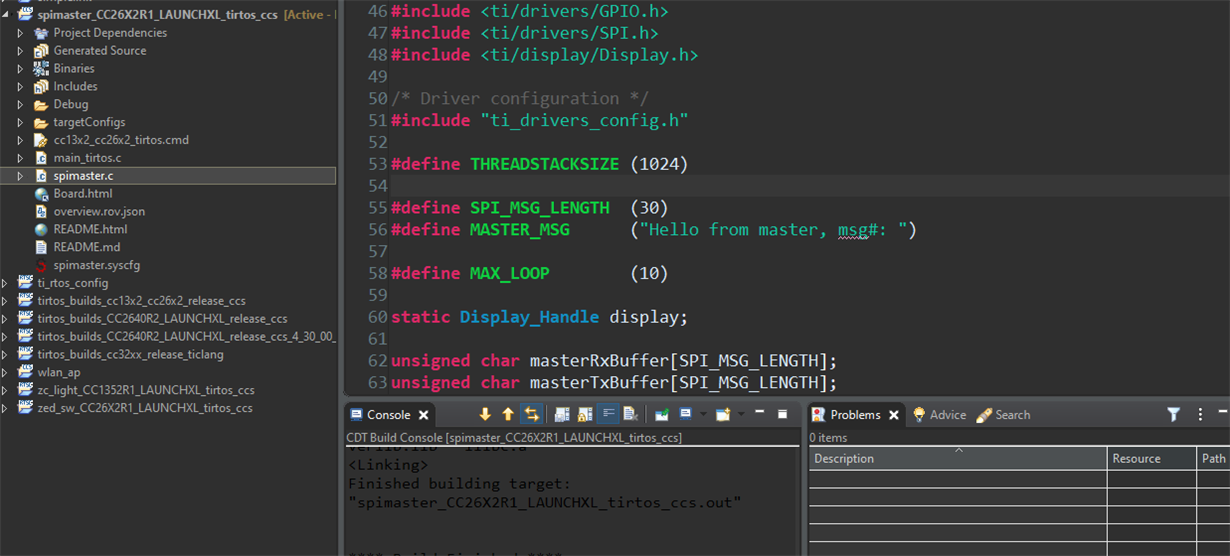Viewport: 1230px width, 556px height.
Task: Open the Display Selected Console dropdown arrow
Action: coord(703,414)
